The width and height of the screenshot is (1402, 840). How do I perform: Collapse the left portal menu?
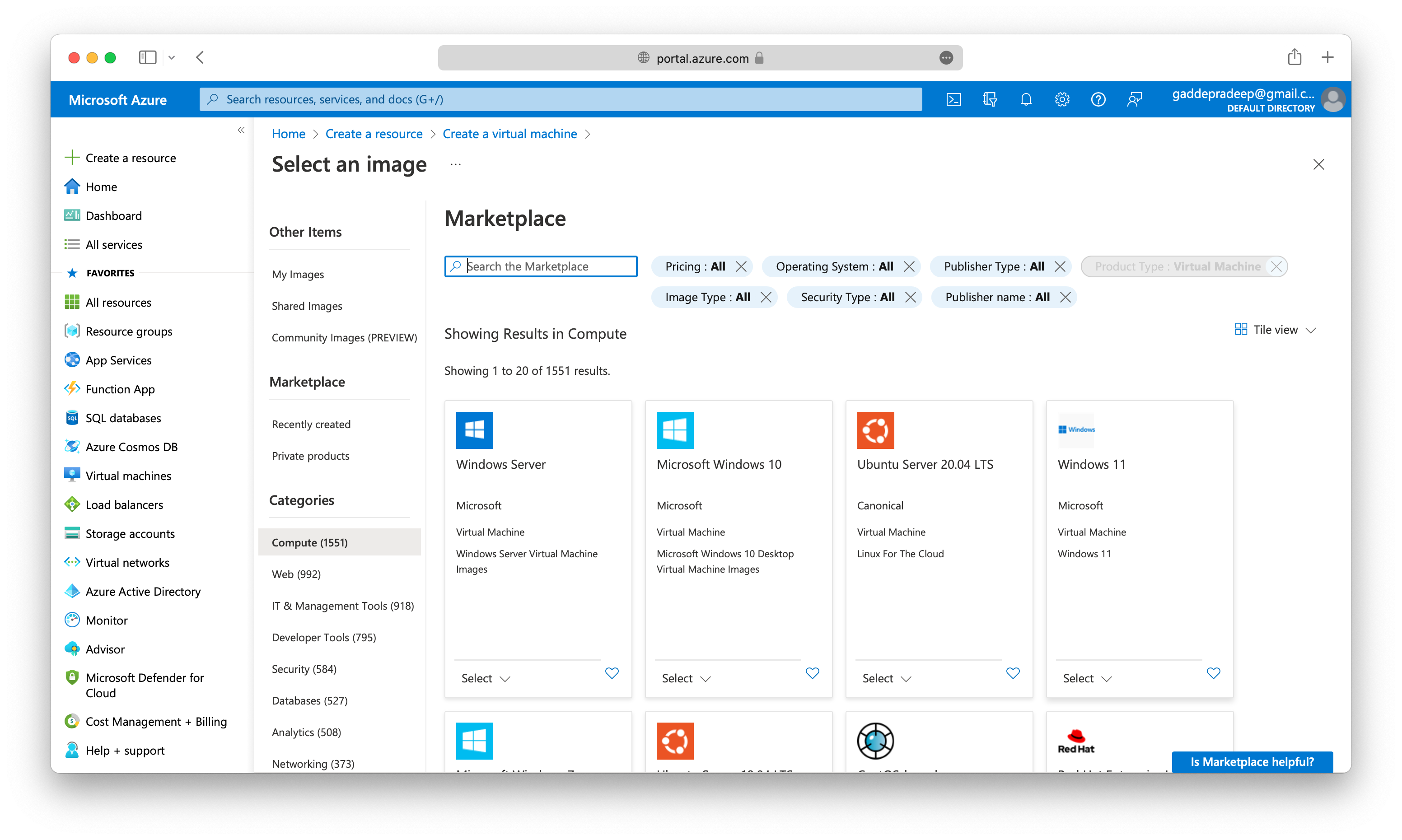(241, 131)
